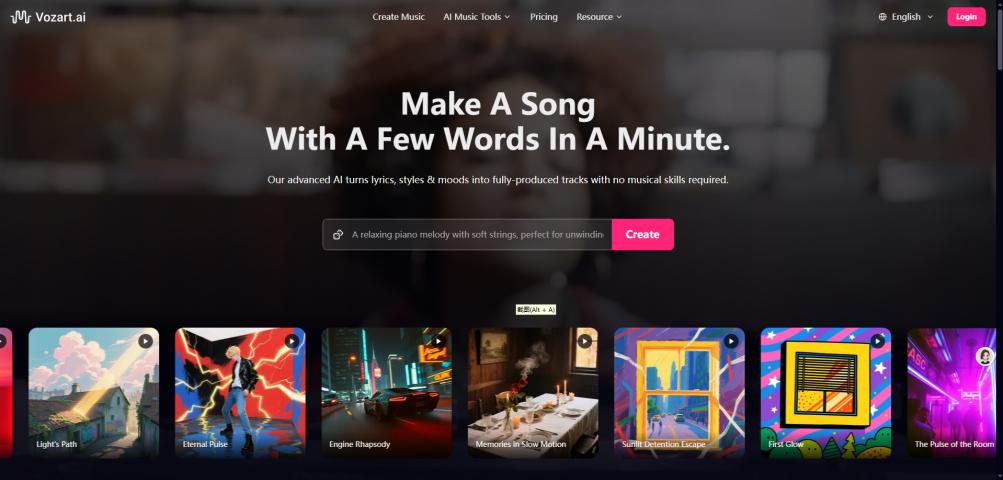Play the Engine Rhapsody track

438,341
